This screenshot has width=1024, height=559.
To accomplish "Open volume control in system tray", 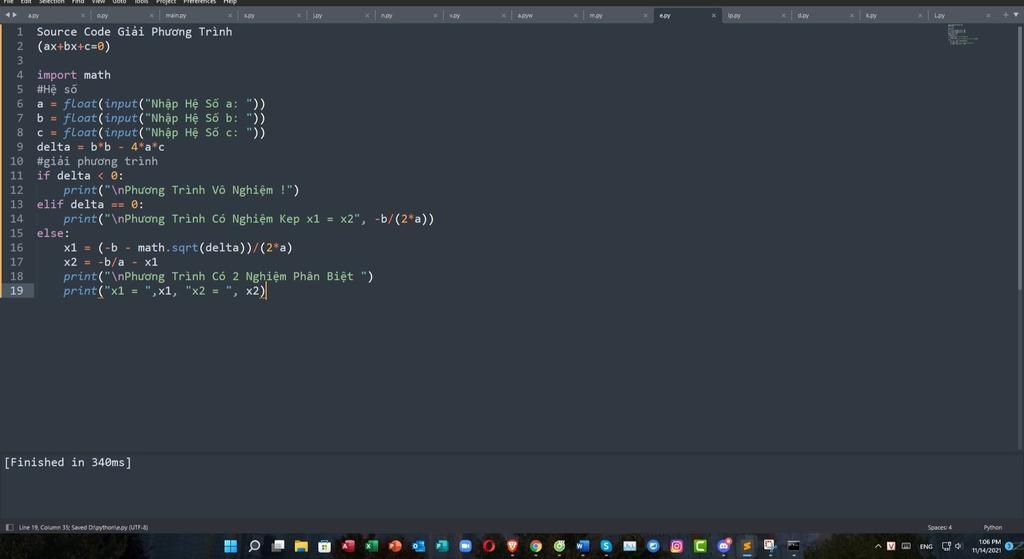I will click(958, 546).
